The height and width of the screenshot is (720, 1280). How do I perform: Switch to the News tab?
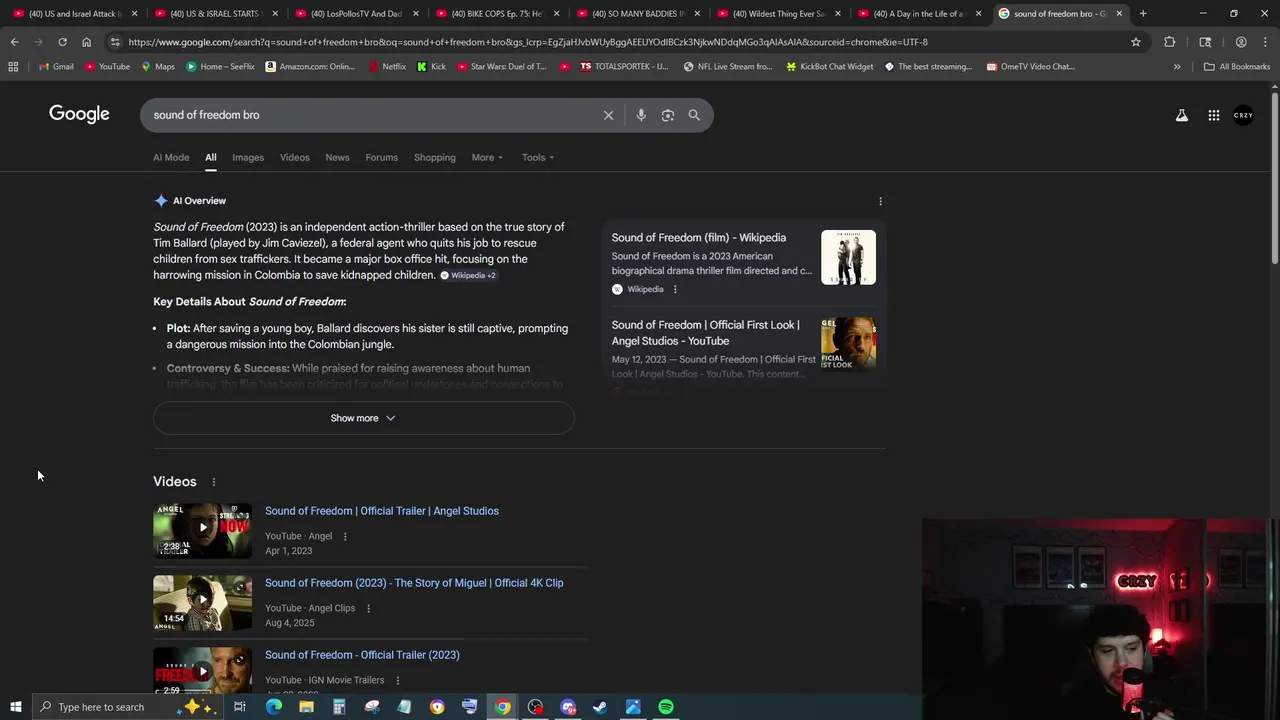click(x=337, y=157)
